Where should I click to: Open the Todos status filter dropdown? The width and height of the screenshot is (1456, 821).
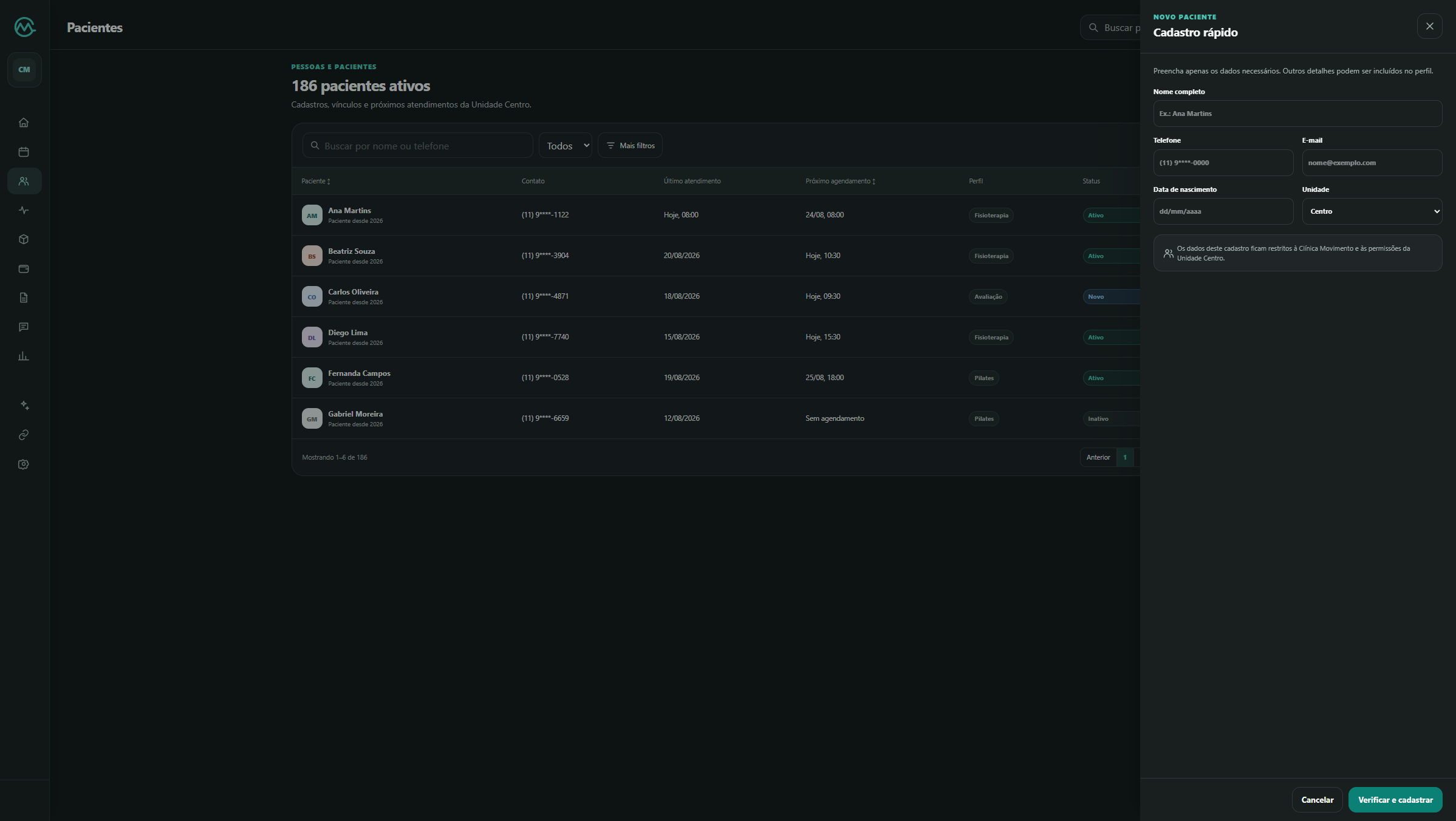click(x=565, y=146)
